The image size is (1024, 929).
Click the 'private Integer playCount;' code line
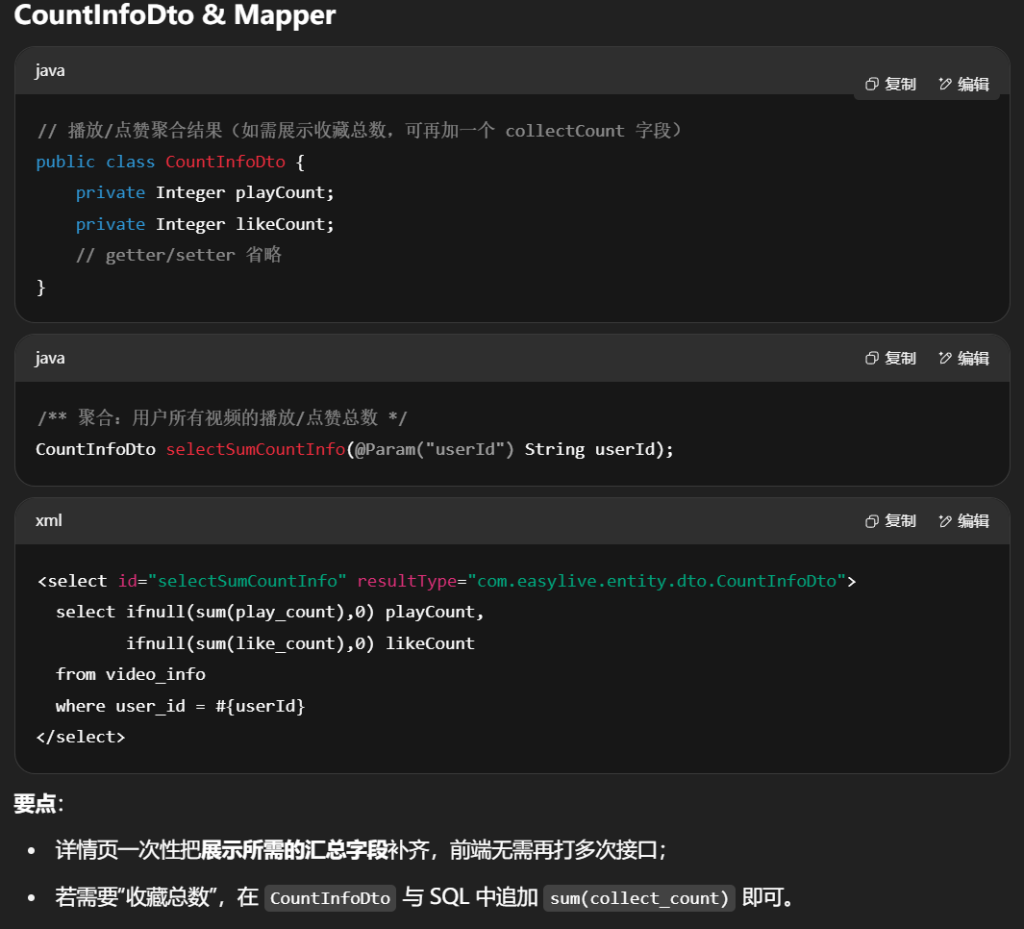point(205,193)
